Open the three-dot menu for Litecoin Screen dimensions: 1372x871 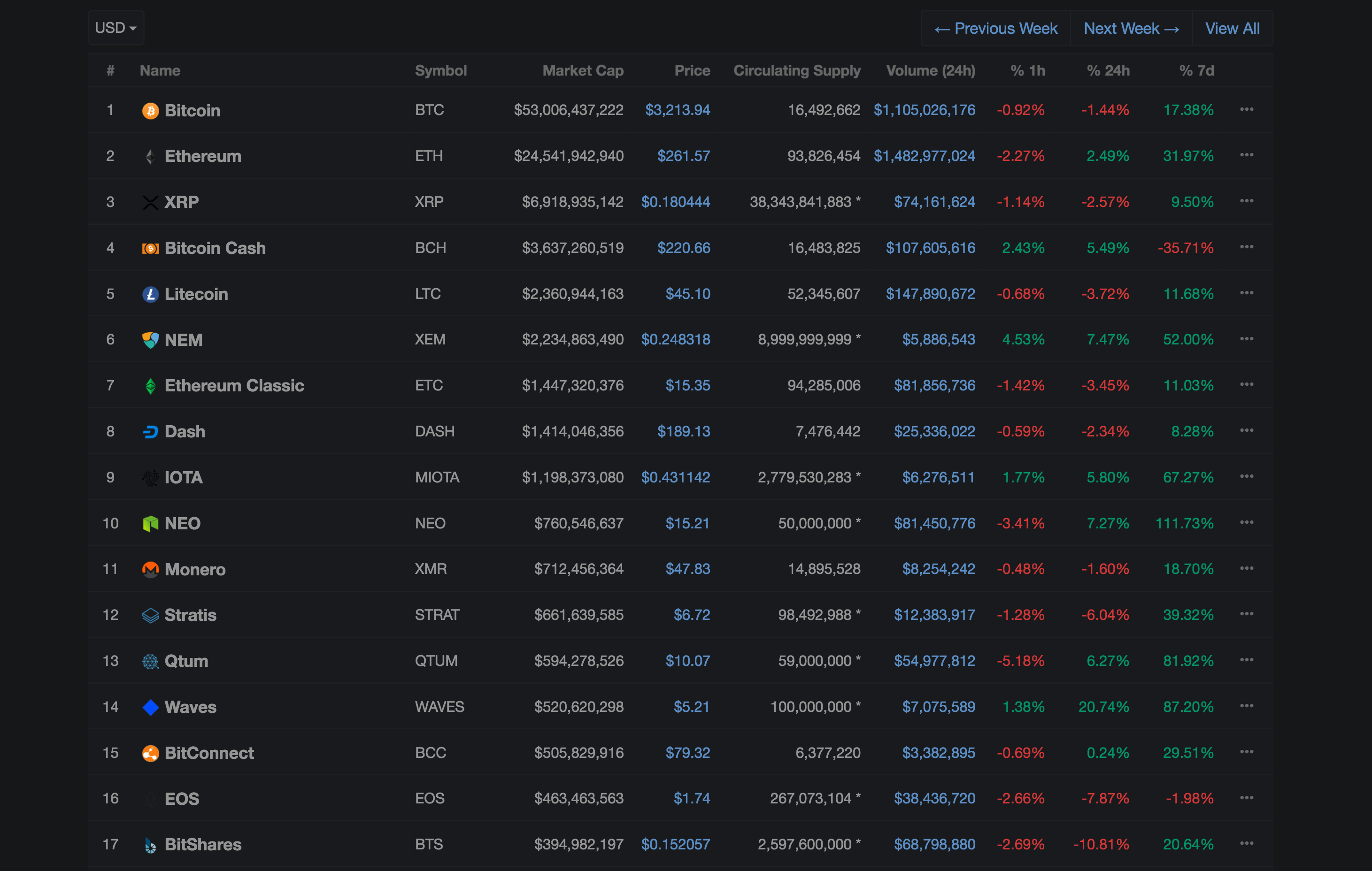[x=1246, y=293]
